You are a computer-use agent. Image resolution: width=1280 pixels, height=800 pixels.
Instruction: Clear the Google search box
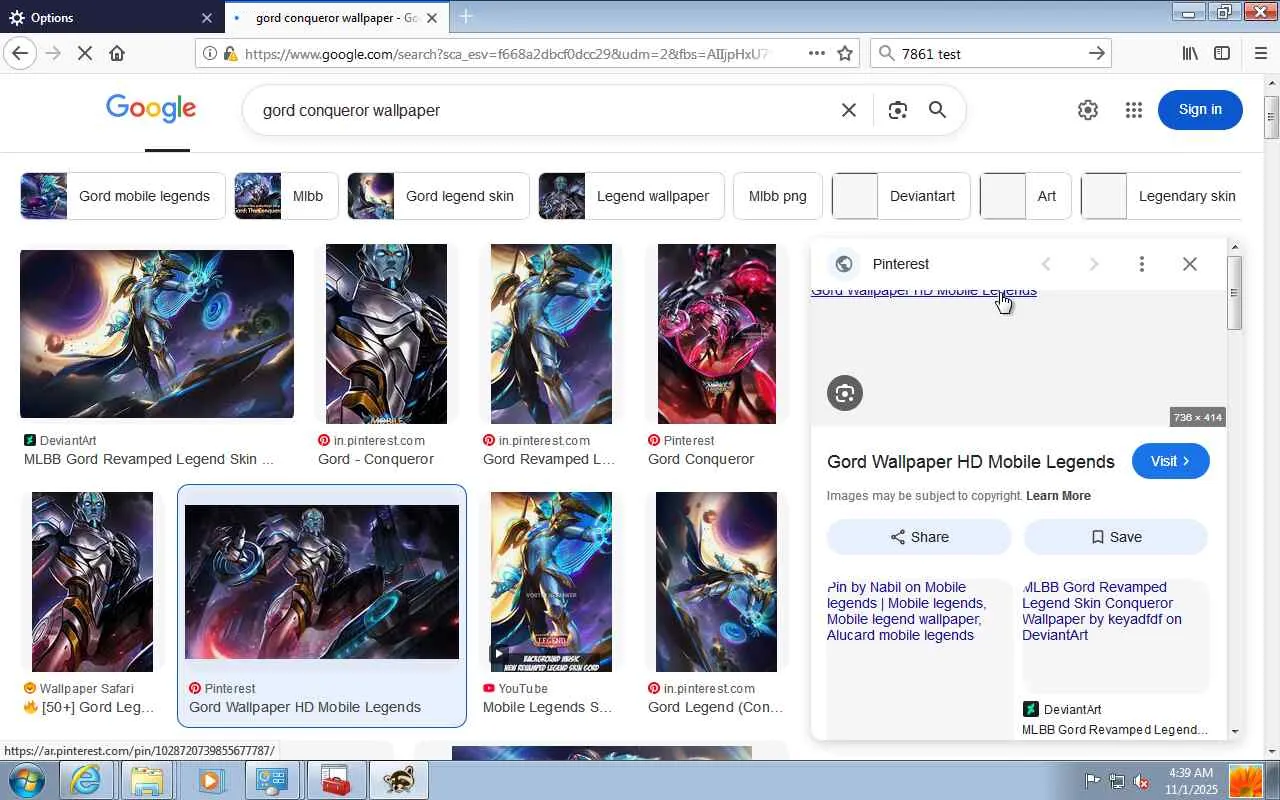click(849, 110)
